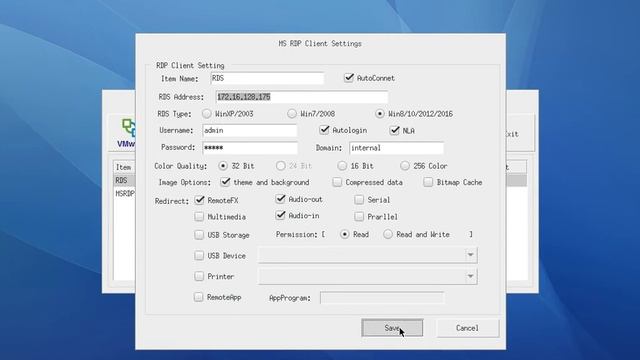Uncheck RemoteFX redirect
Image resolution: width=640 pixels, height=360 pixels.
point(199,200)
